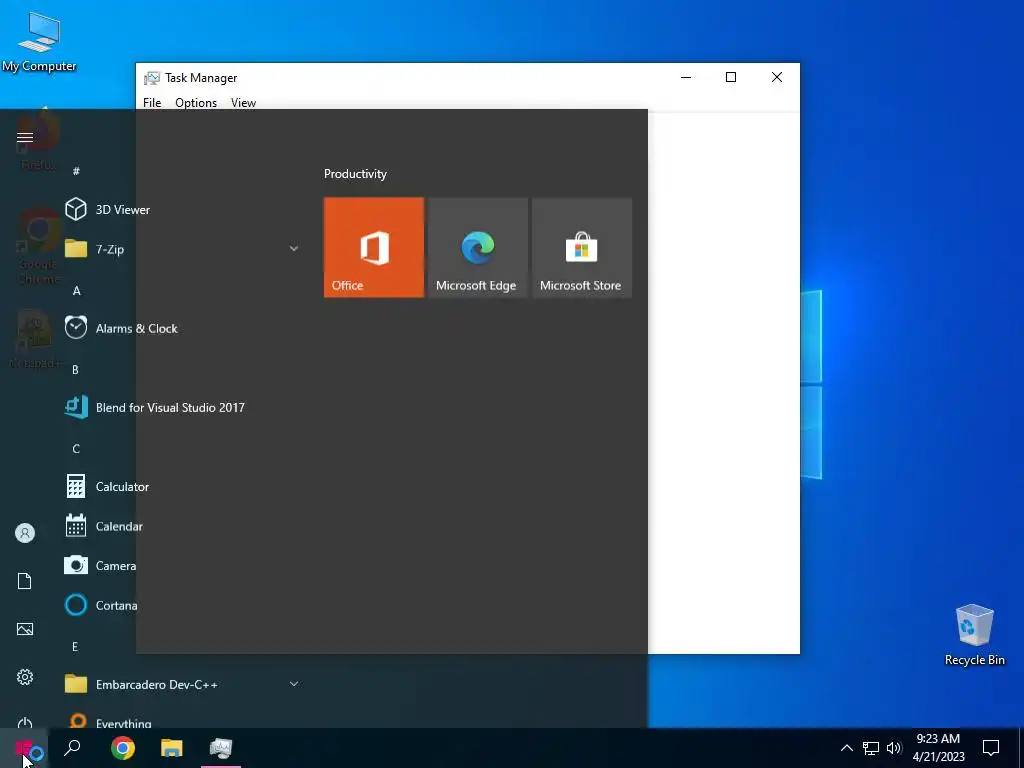
Task: Show hidden tray icons chevron
Action: click(846, 748)
